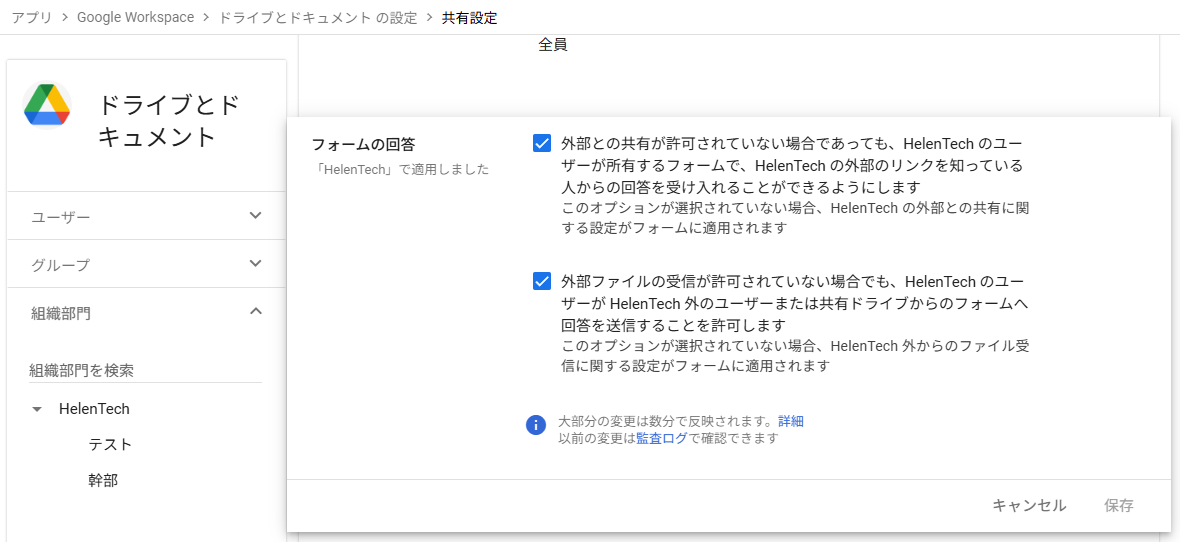Click the blue info icon near 大部分の変更

click(535, 425)
